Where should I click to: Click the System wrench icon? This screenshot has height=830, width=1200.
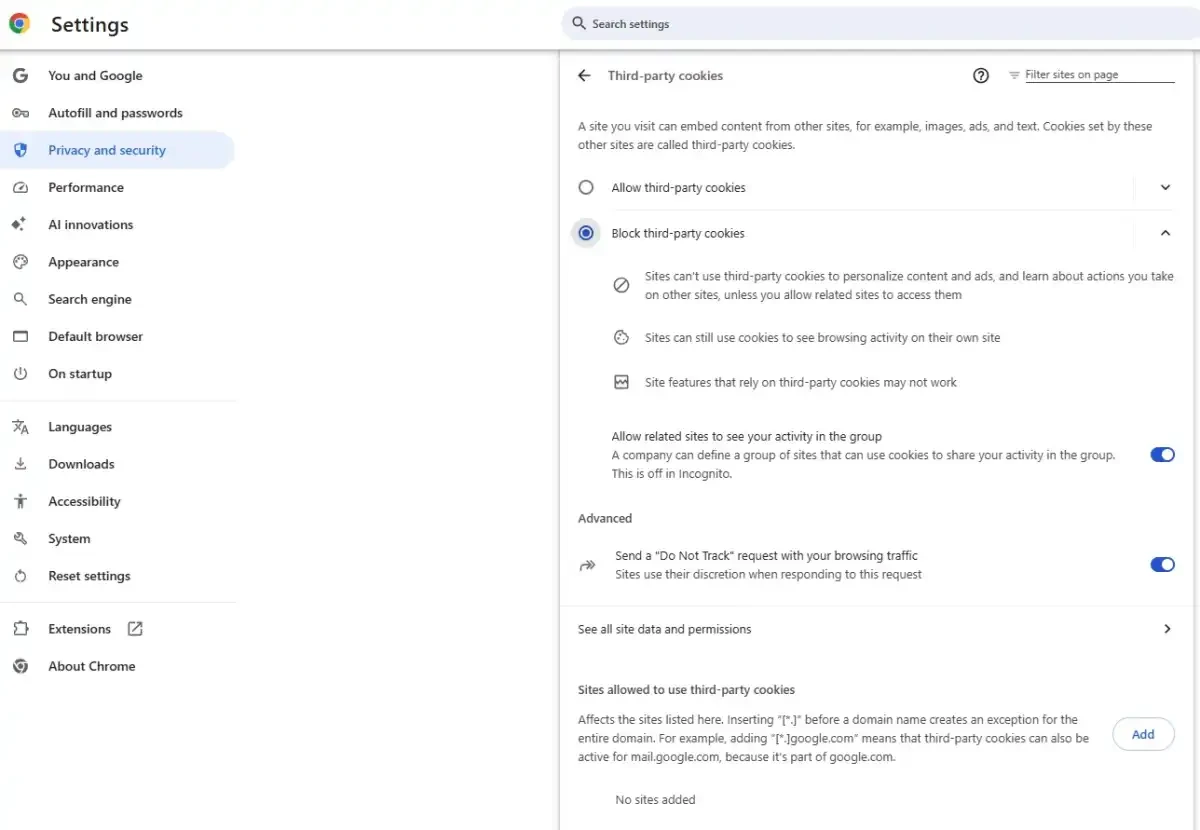[x=20, y=539]
